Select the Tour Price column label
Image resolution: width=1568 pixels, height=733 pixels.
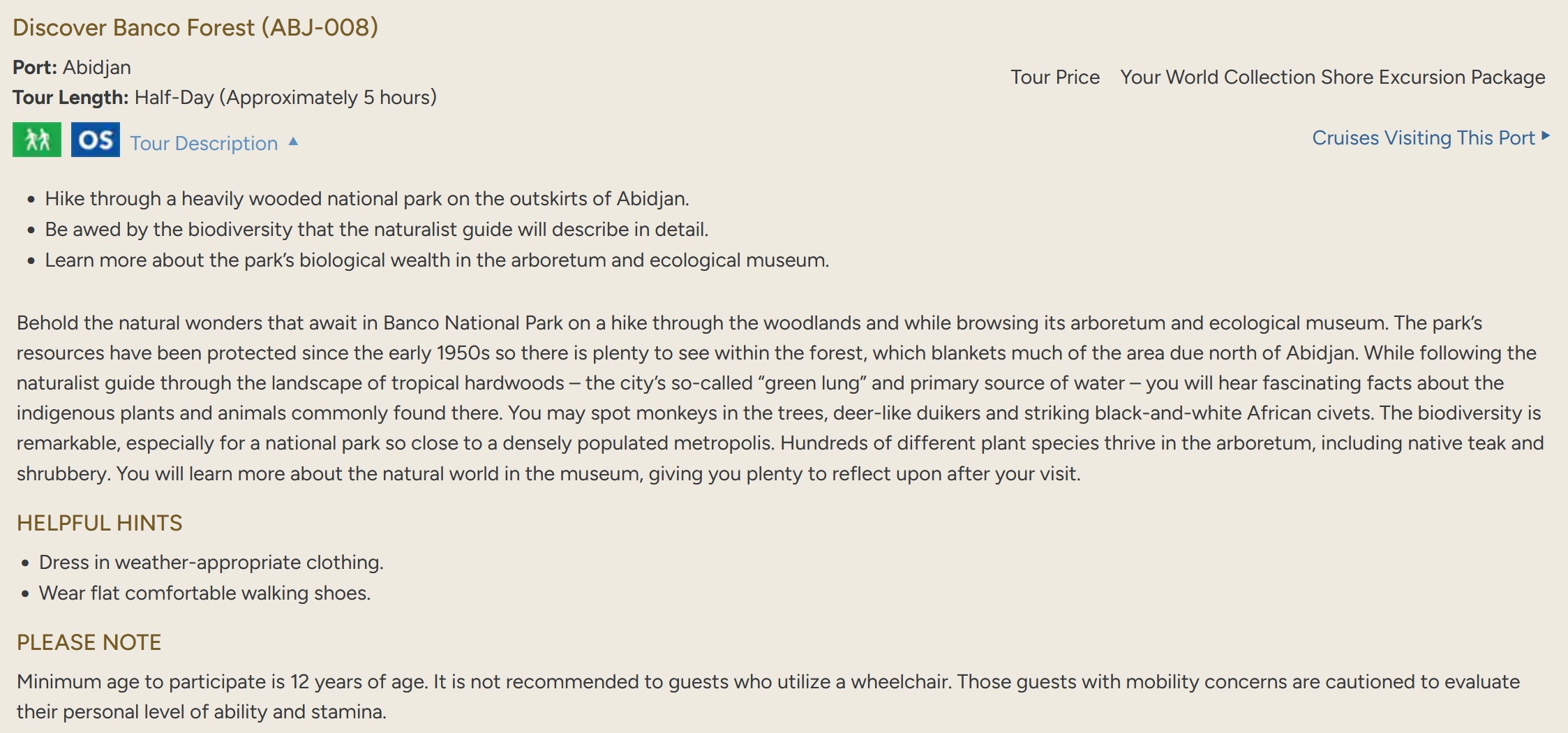(1054, 77)
